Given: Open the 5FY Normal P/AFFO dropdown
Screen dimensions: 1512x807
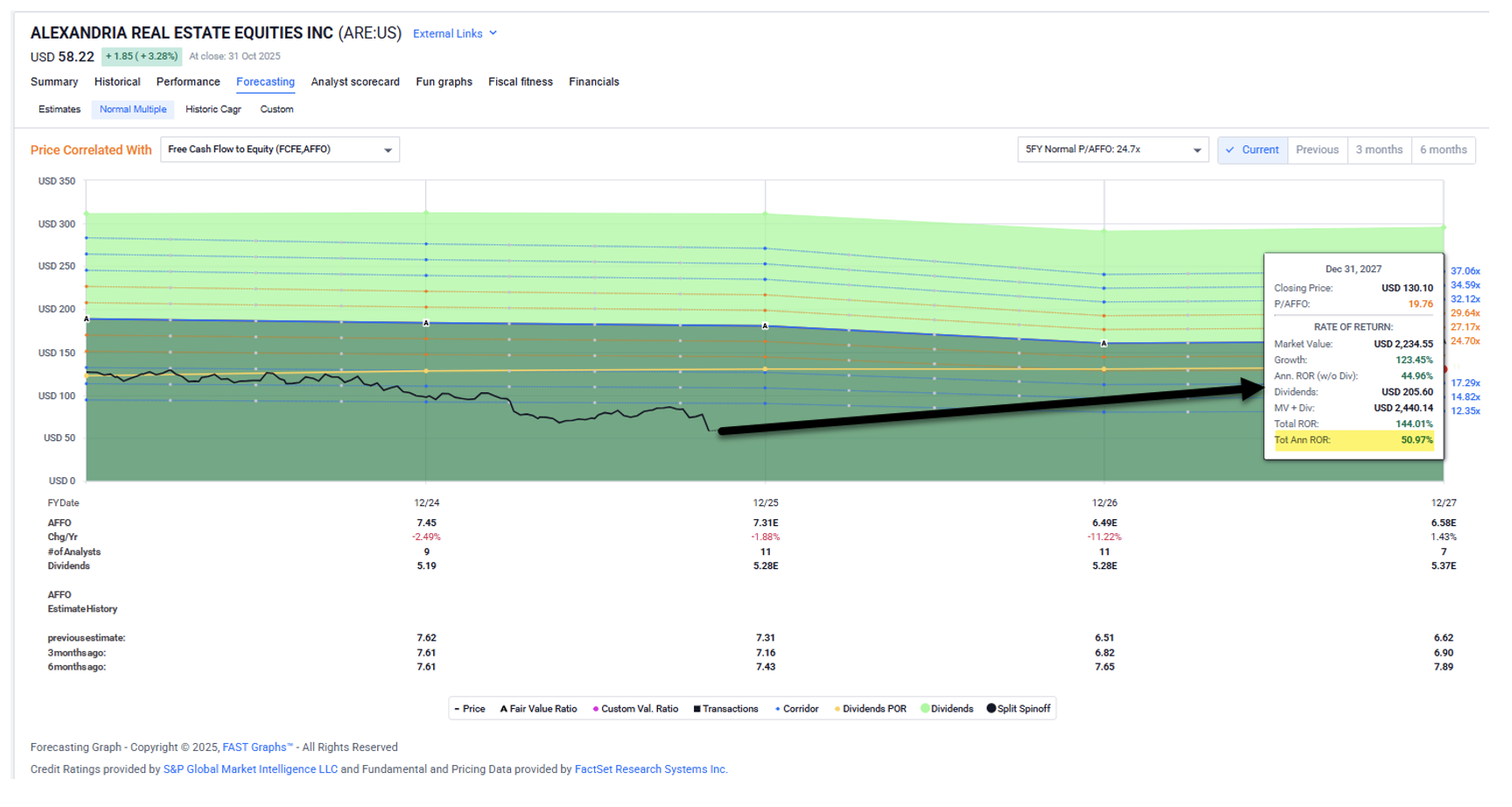Looking at the screenshot, I should [x=1112, y=150].
